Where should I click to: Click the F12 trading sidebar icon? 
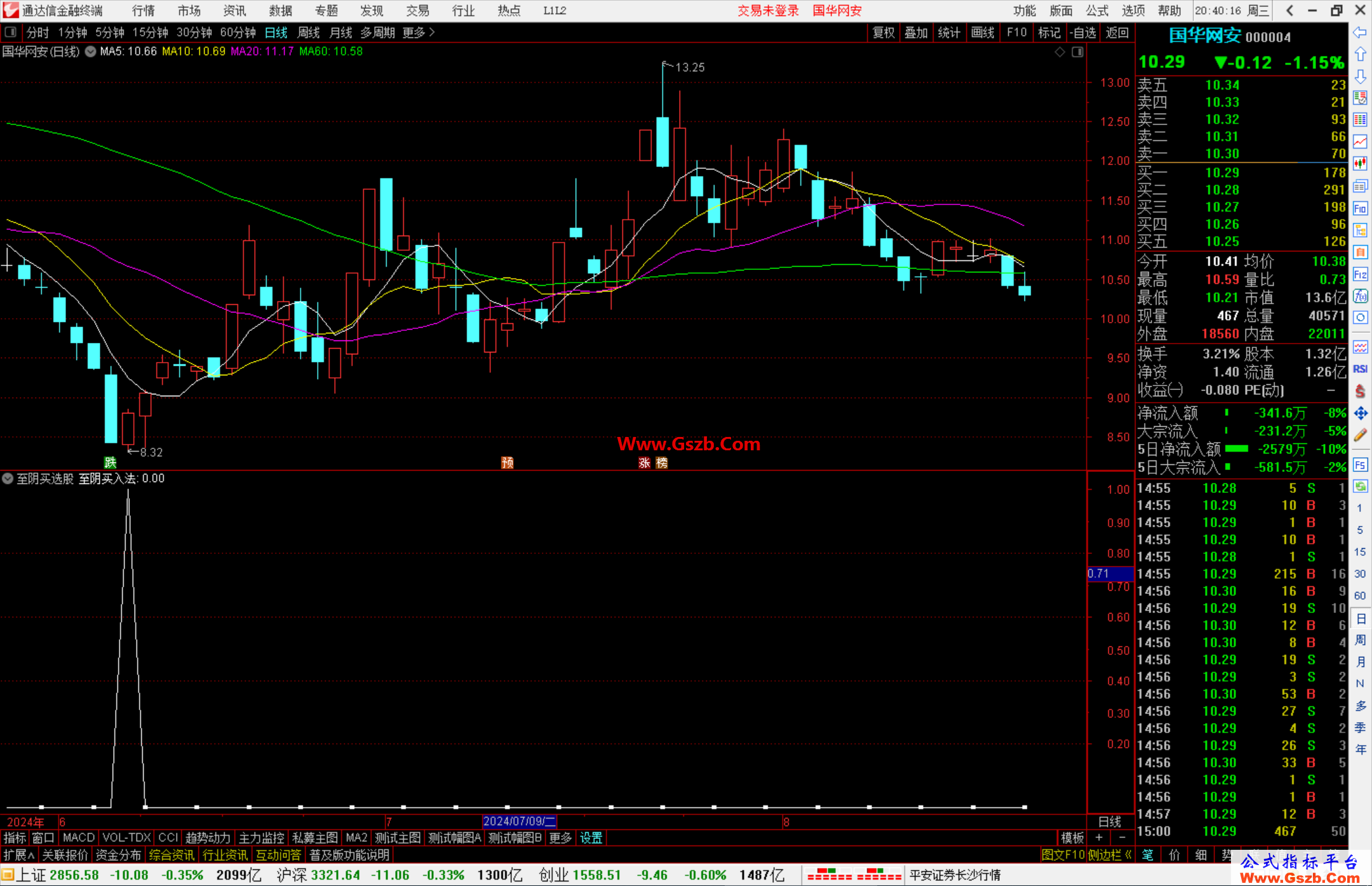(1360, 274)
